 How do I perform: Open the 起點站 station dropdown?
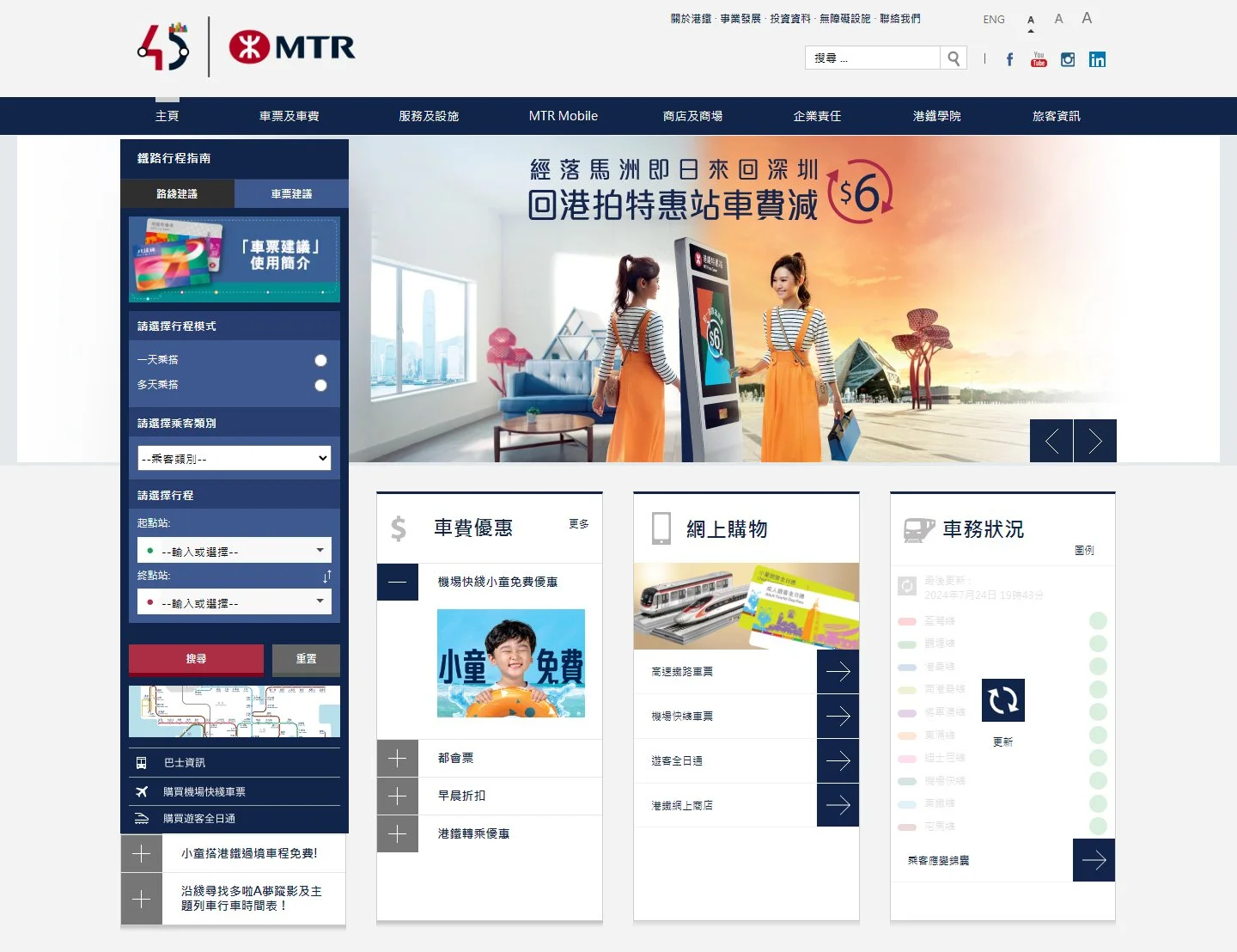(x=235, y=551)
